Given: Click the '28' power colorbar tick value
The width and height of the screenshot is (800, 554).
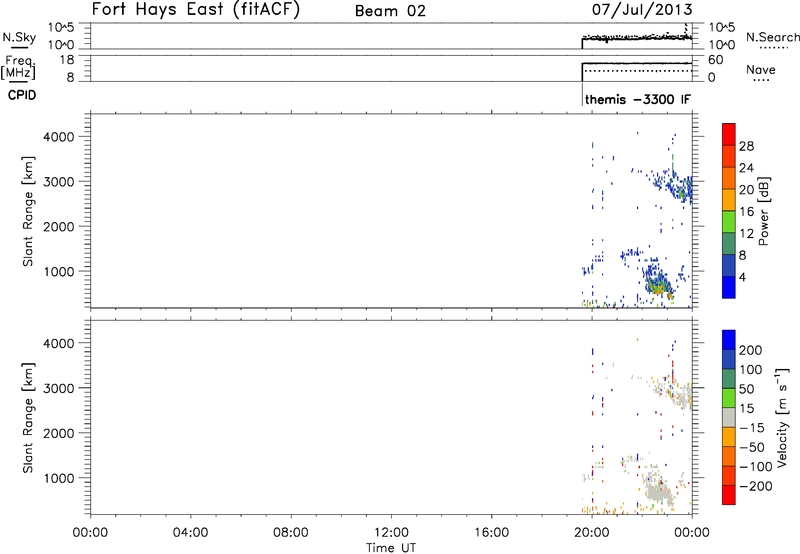Looking at the screenshot, I should pyautogui.click(x=746, y=146).
